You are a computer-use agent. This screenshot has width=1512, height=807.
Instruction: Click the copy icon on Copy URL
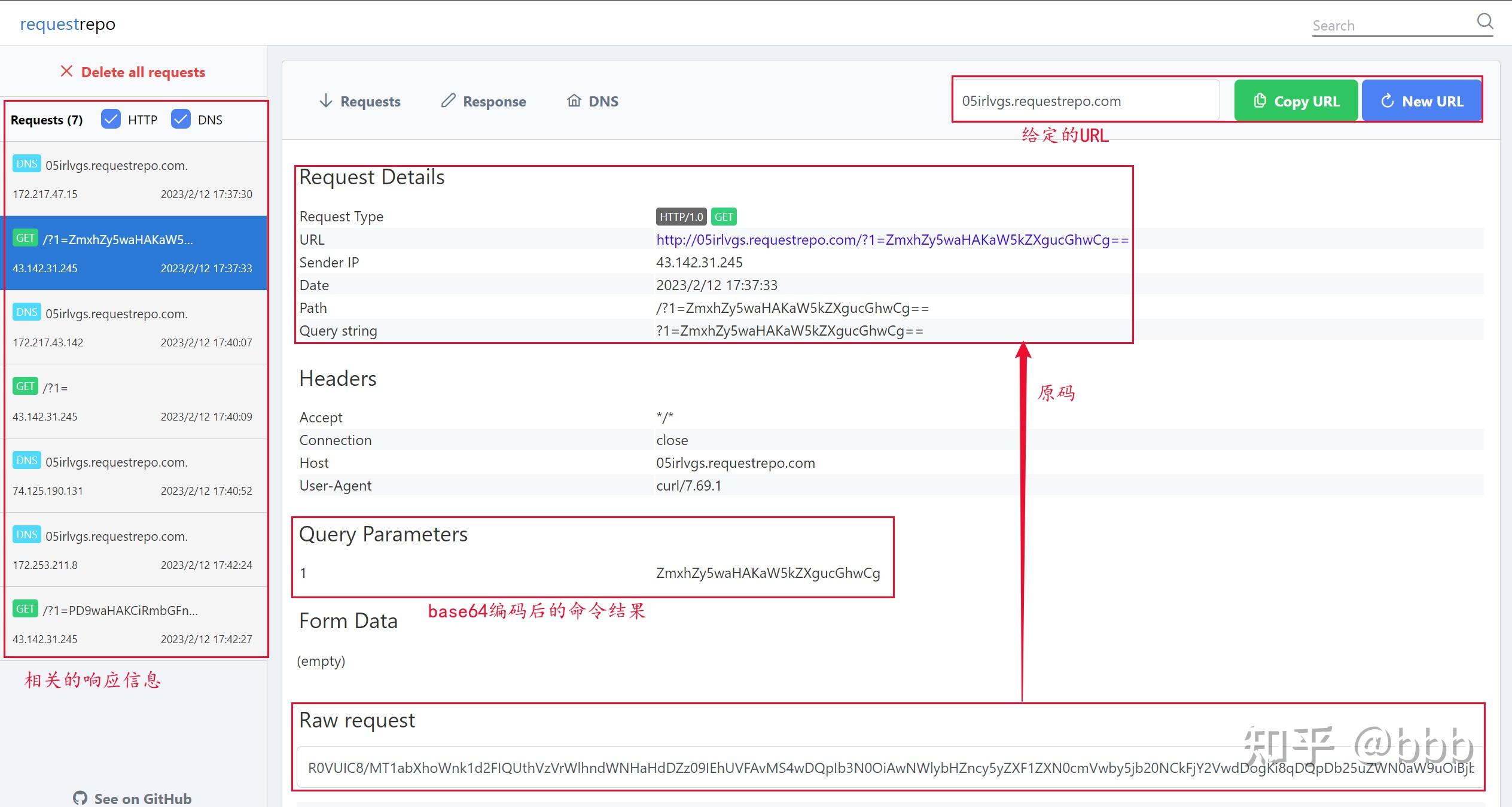(x=1260, y=101)
